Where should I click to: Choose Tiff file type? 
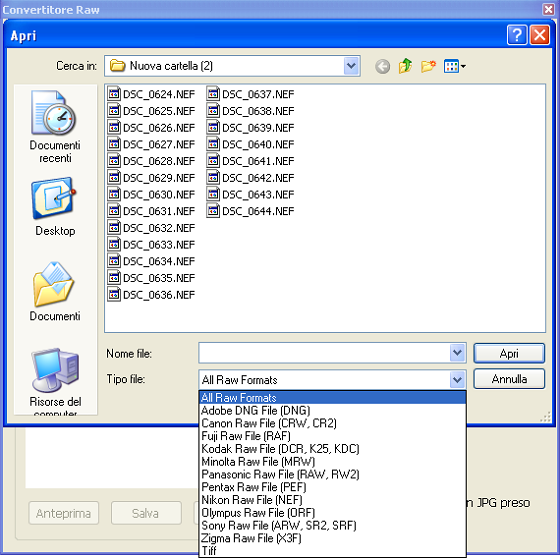point(332,550)
